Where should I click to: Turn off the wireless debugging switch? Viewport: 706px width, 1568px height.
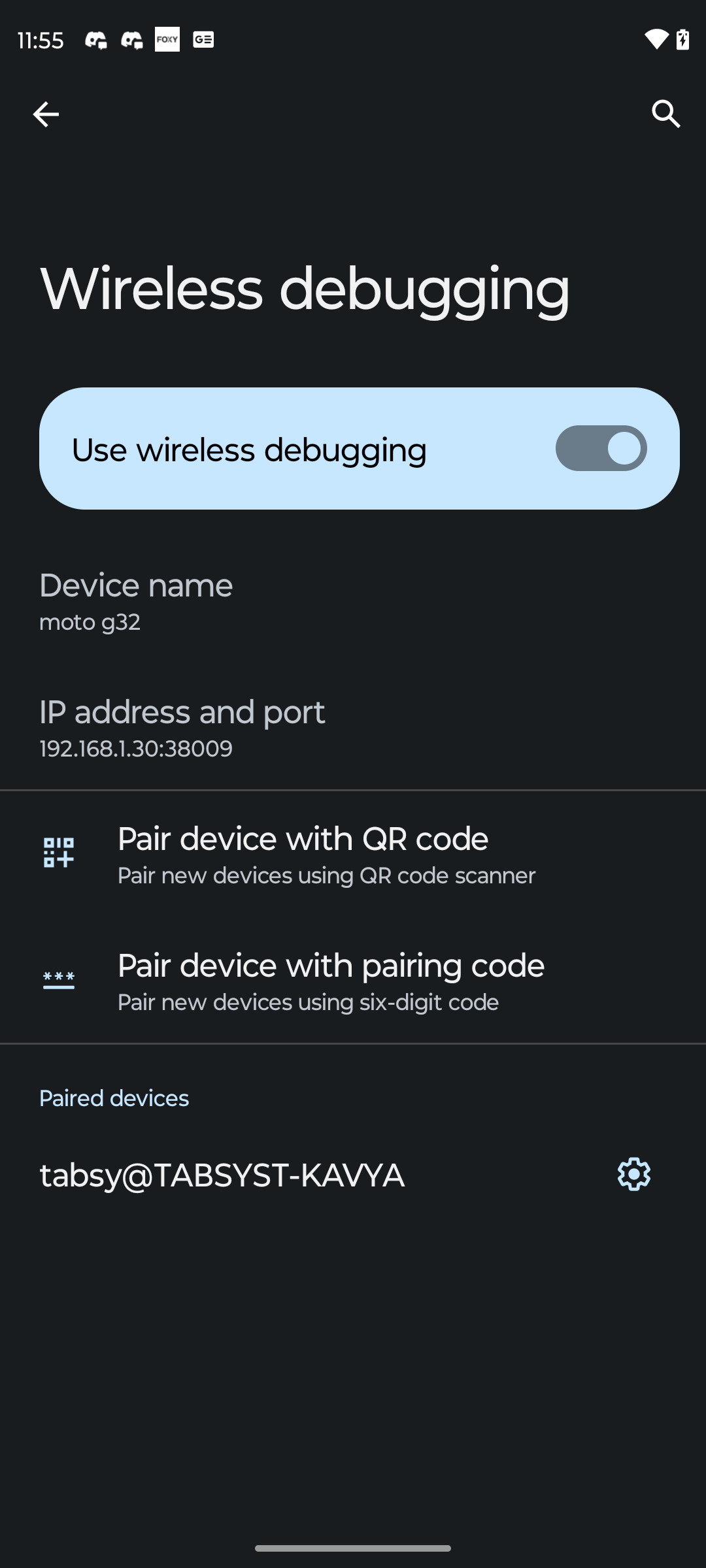[x=601, y=448]
